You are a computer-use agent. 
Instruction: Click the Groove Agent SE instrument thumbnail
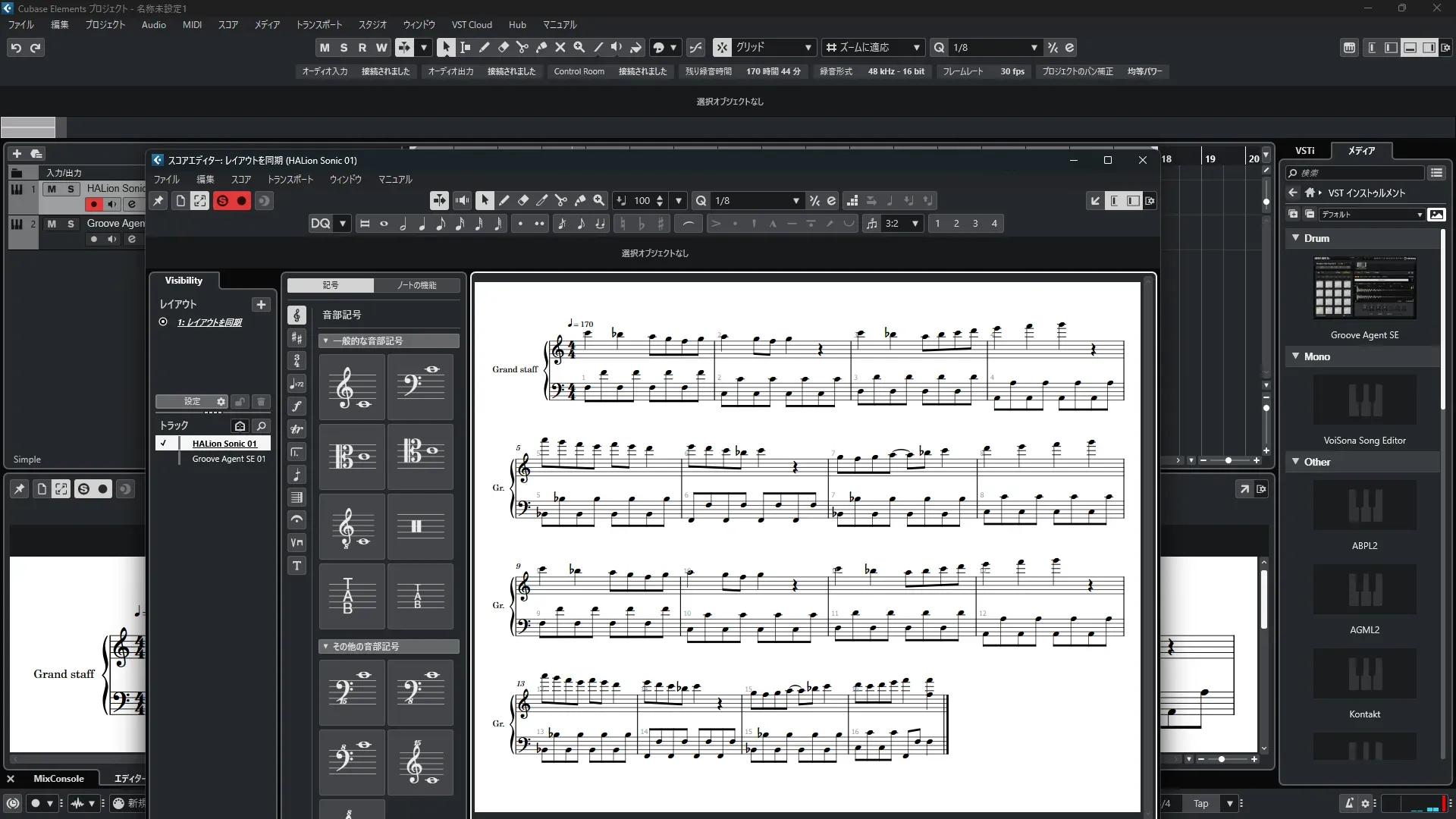pyautogui.click(x=1364, y=288)
